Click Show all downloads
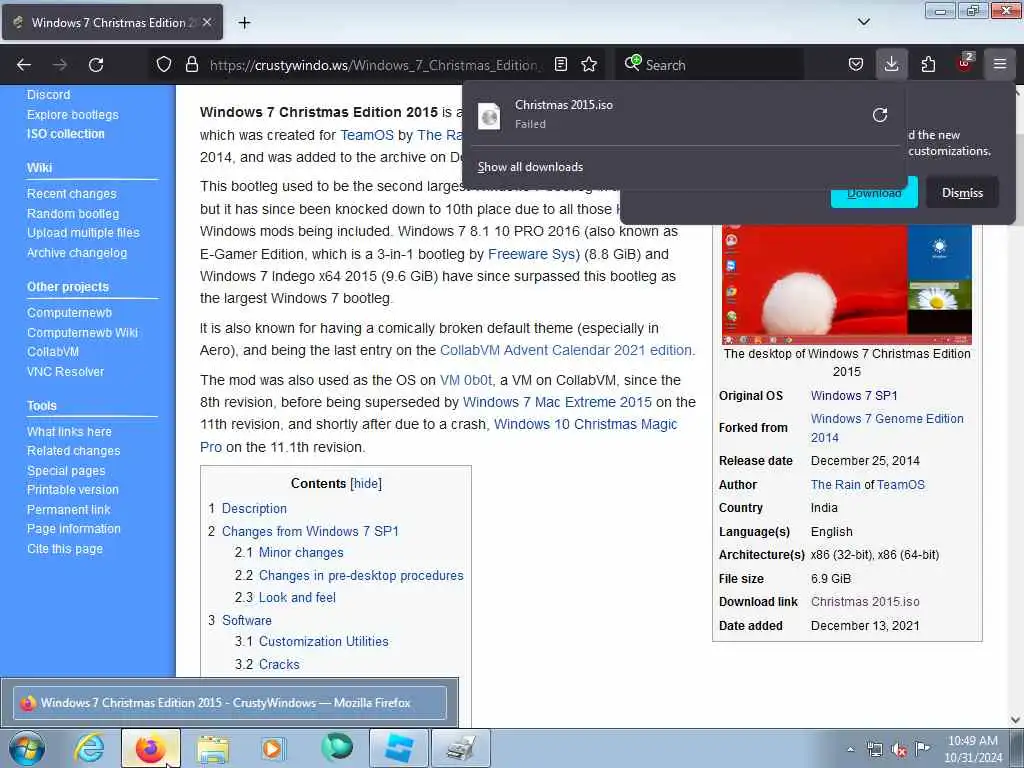 (530, 167)
